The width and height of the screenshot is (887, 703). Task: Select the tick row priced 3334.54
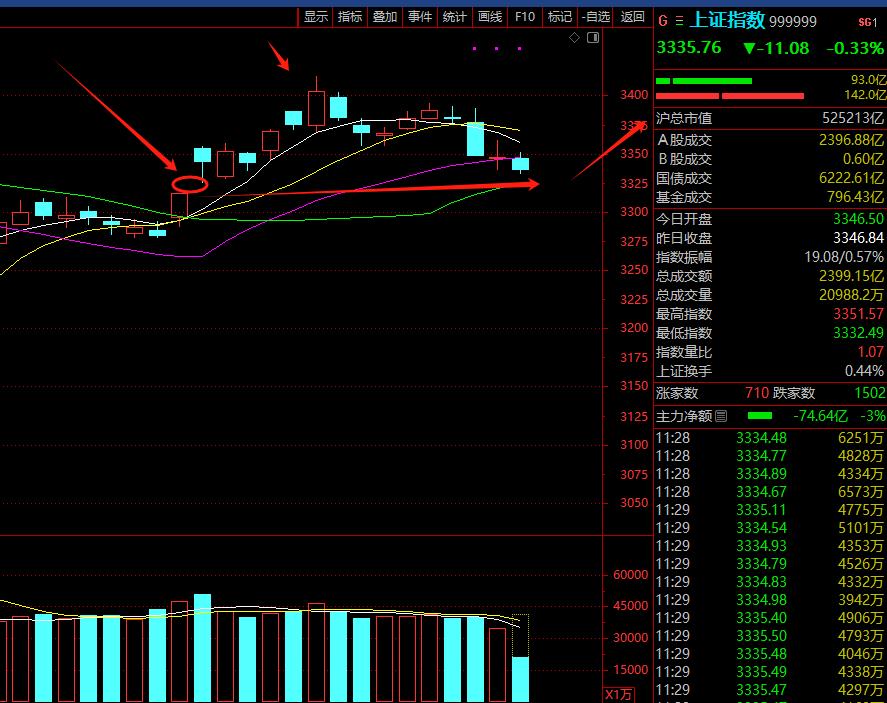(x=770, y=528)
